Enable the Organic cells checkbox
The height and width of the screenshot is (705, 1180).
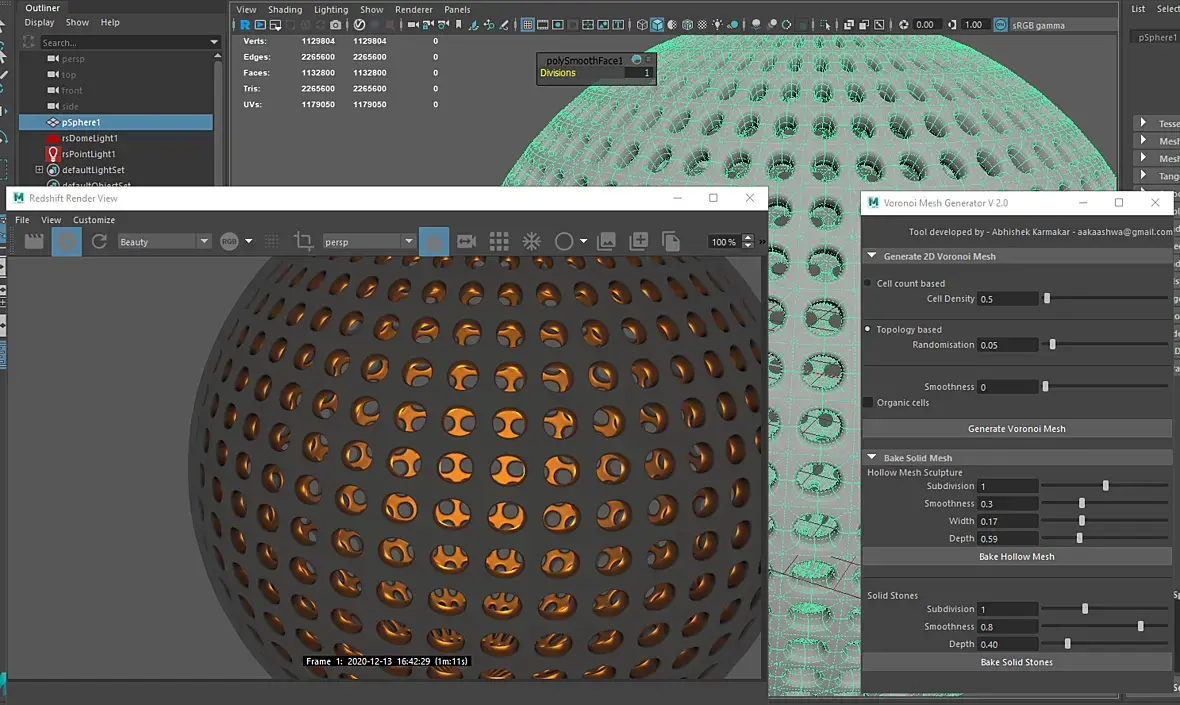[x=868, y=402]
